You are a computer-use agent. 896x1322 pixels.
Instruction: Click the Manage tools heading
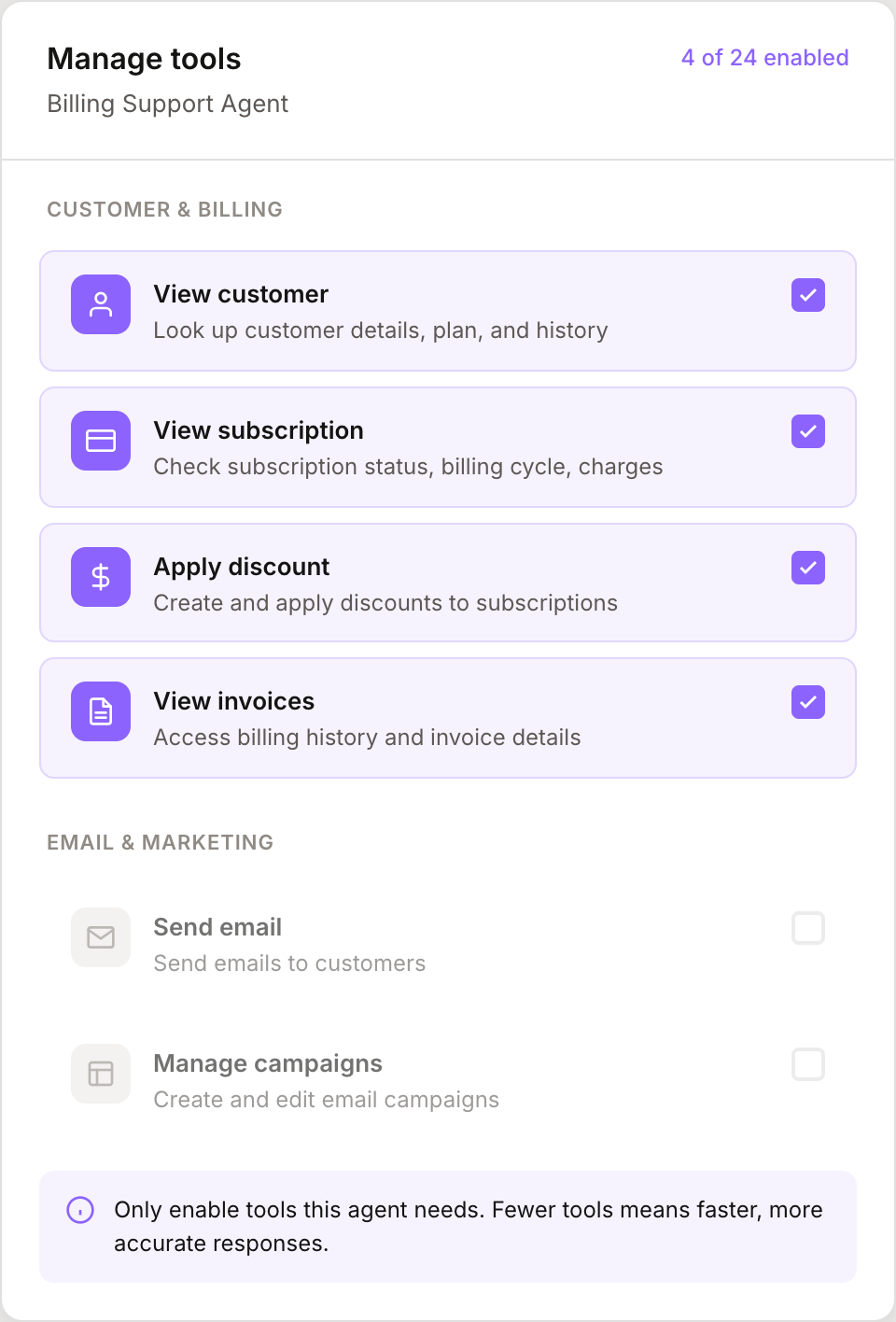pos(144,58)
